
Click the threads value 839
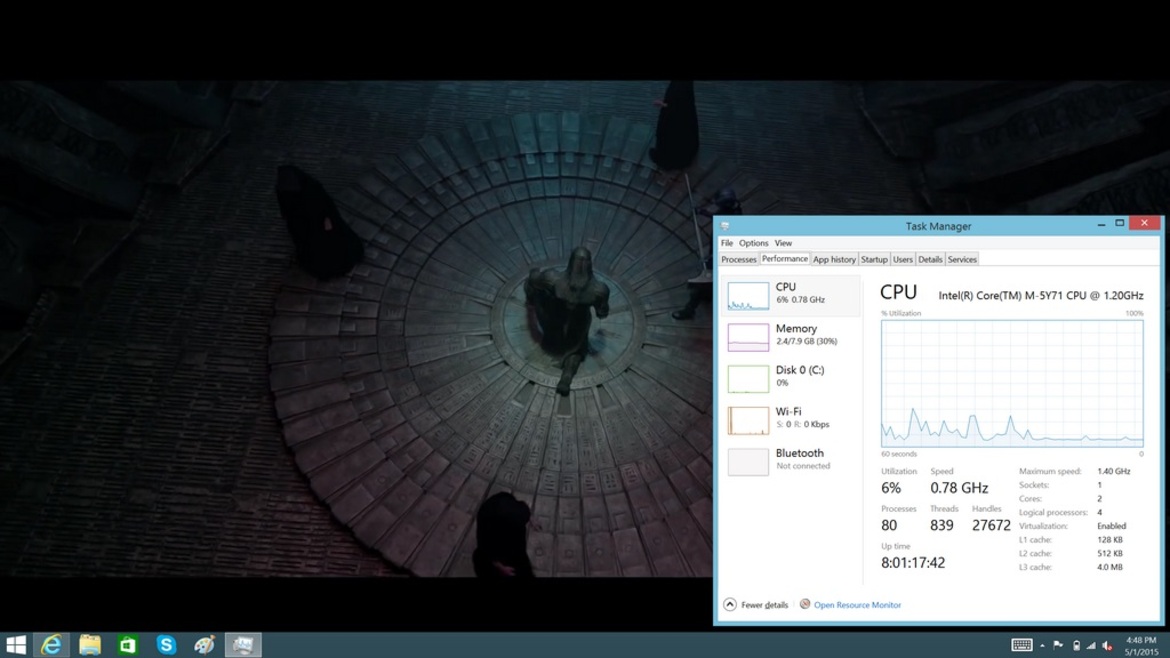pos(942,525)
